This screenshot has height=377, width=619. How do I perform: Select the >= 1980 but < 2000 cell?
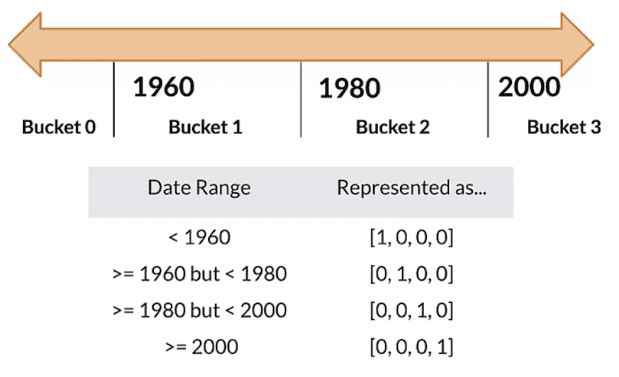199,310
